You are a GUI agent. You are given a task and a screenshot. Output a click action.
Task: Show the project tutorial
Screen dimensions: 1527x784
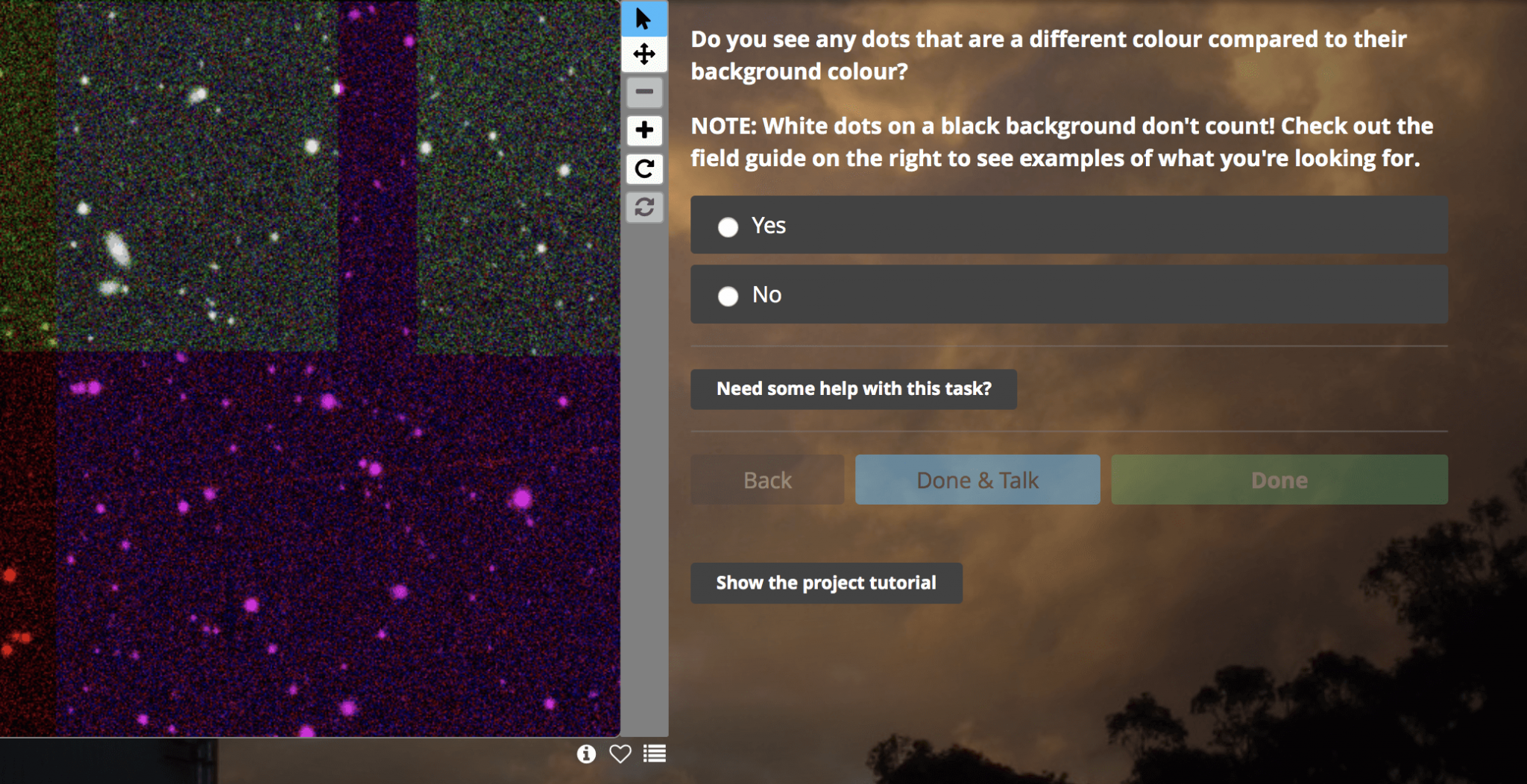(826, 583)
